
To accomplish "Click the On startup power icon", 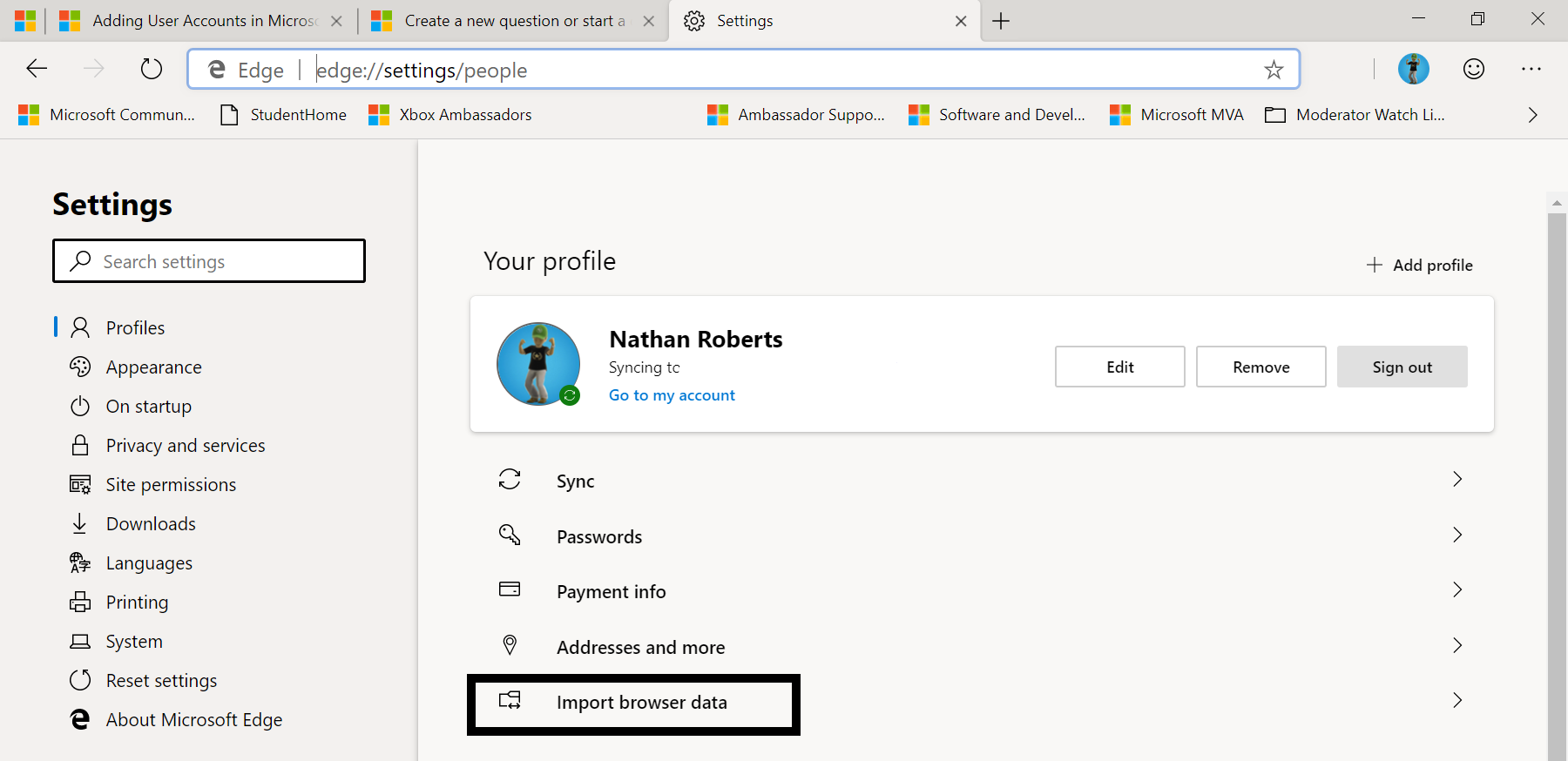I will 80,406.
